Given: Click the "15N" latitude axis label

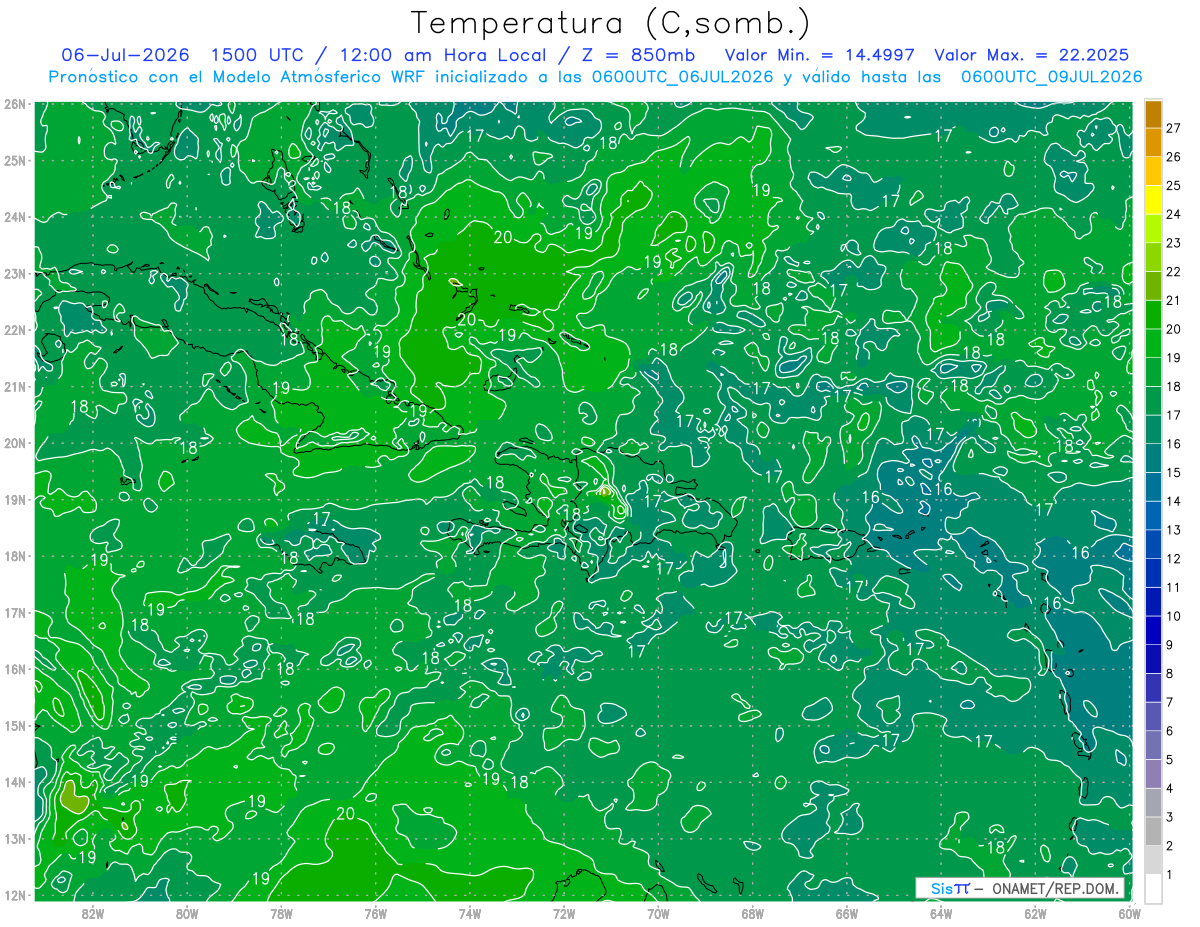Looking at the screenshot, I should pyautogui.click(x=15, y=726).
